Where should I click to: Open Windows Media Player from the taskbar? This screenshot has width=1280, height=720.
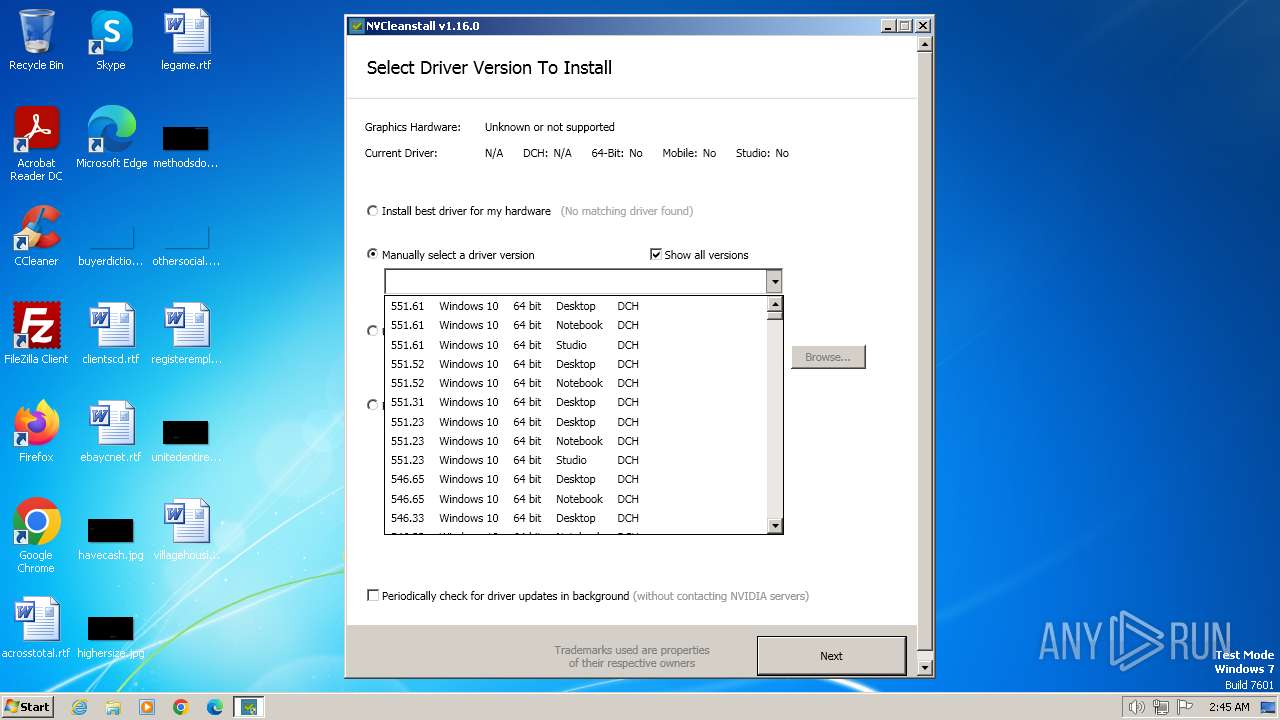(147, 707)
